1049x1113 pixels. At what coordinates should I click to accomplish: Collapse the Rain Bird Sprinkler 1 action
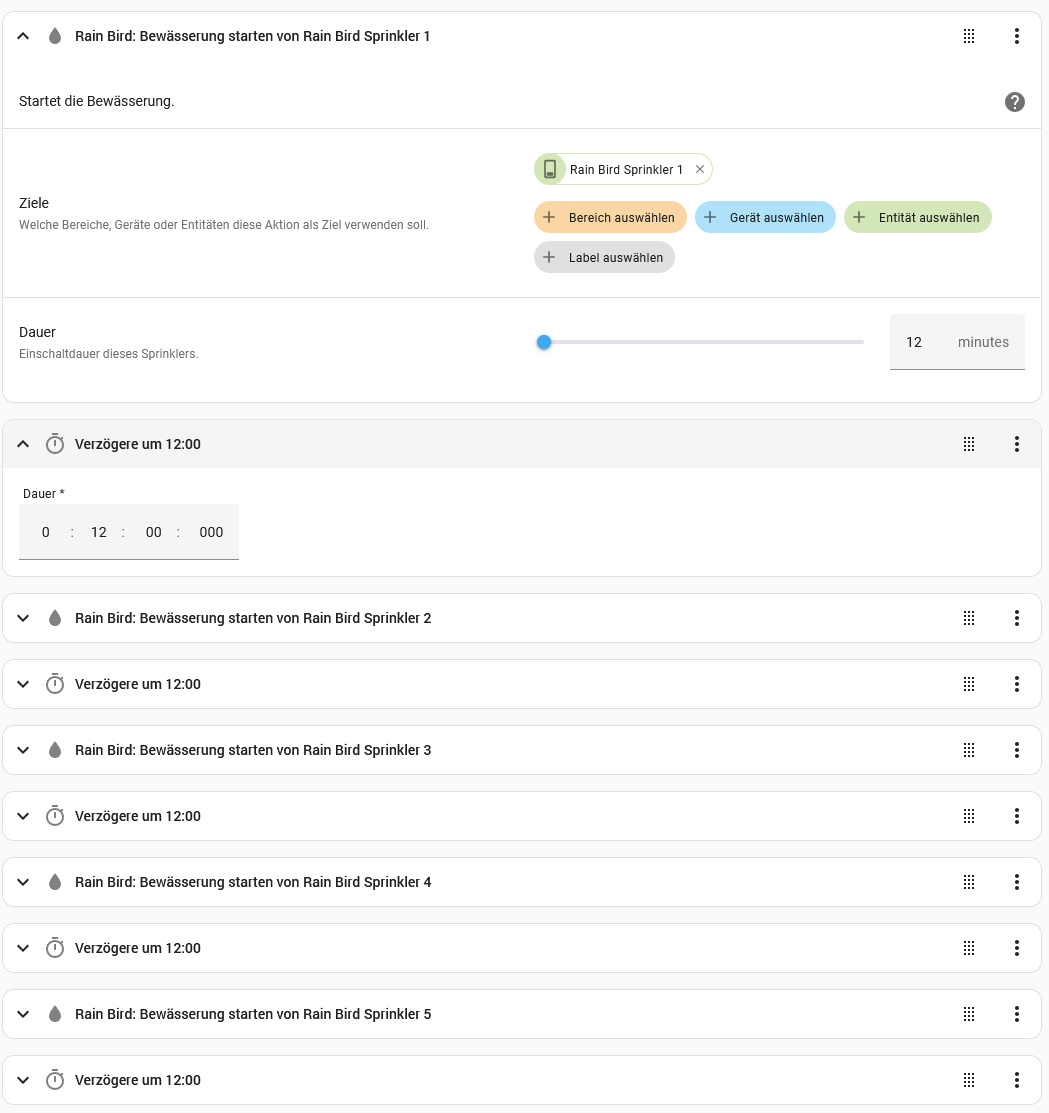click(23, 36)
